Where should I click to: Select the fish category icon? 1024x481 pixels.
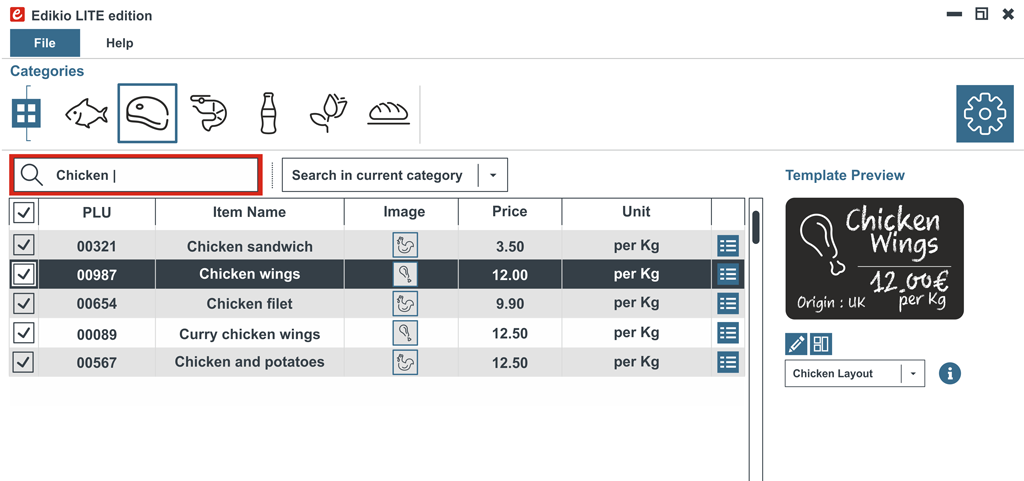[86, 114]
